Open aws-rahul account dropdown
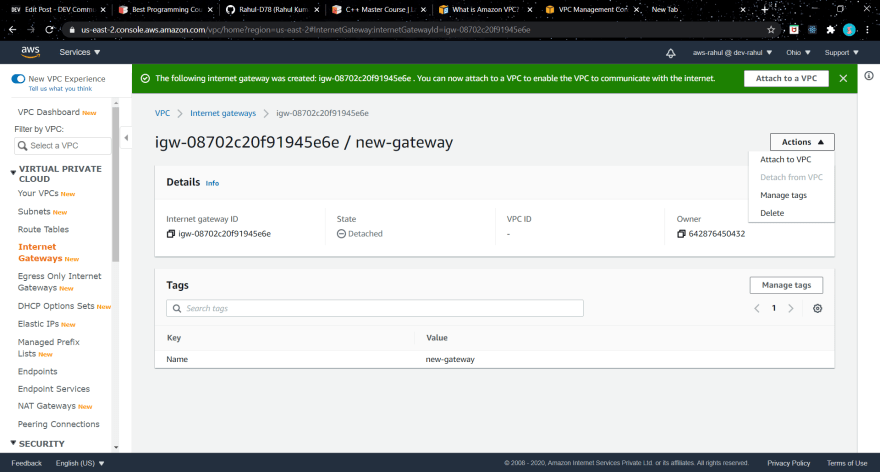 732,53
